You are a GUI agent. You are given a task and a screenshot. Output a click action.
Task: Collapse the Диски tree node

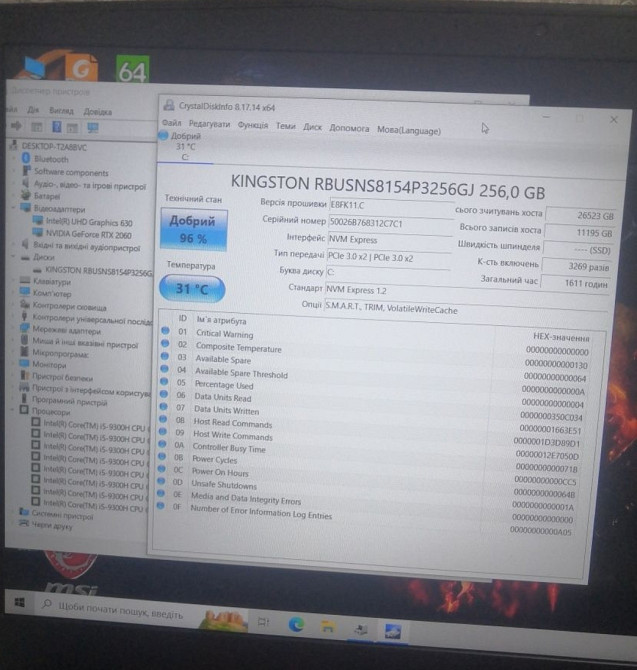pyautogui.click(x=12, y=257)
